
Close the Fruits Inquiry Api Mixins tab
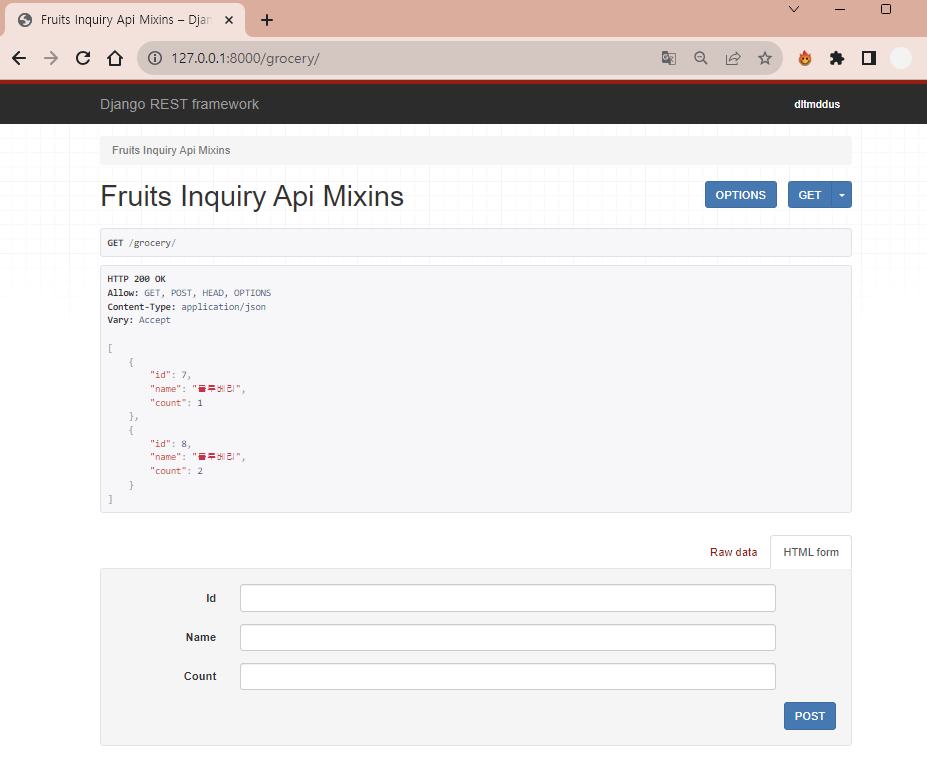tap(229, 20)
